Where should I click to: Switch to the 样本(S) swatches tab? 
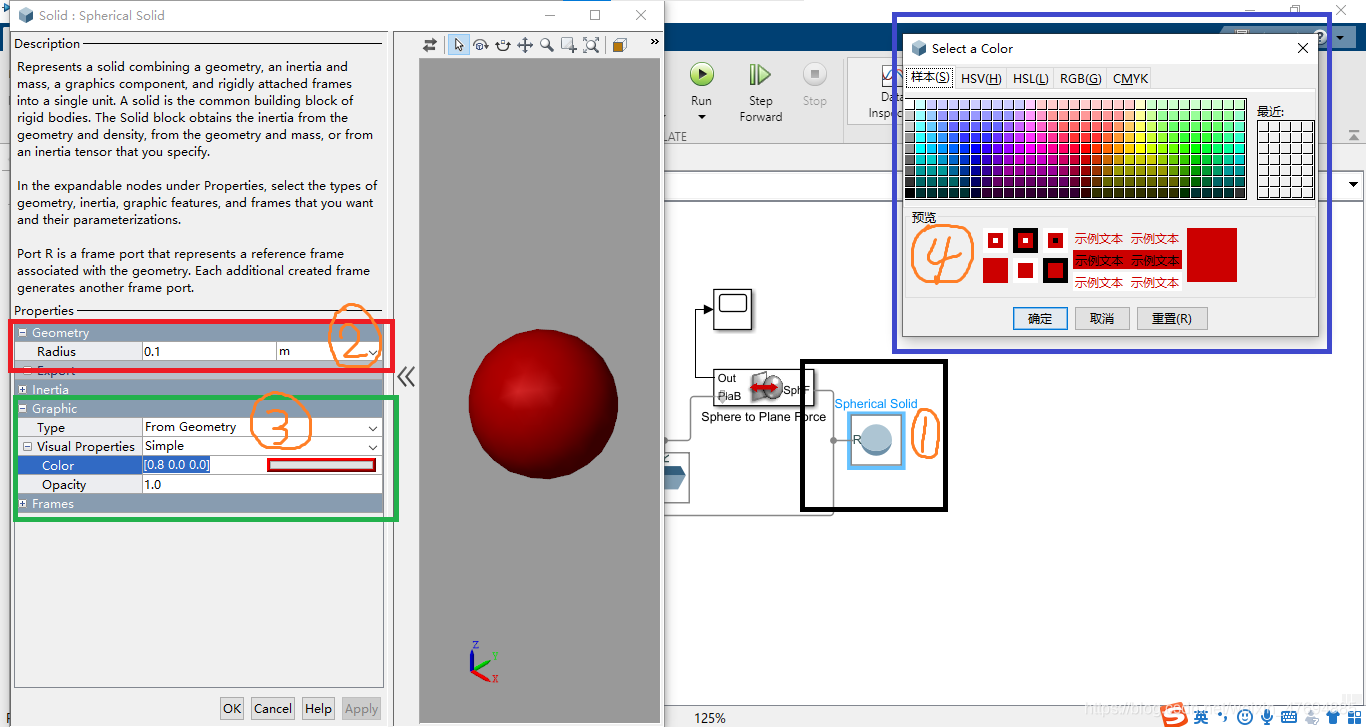point(930,78)
